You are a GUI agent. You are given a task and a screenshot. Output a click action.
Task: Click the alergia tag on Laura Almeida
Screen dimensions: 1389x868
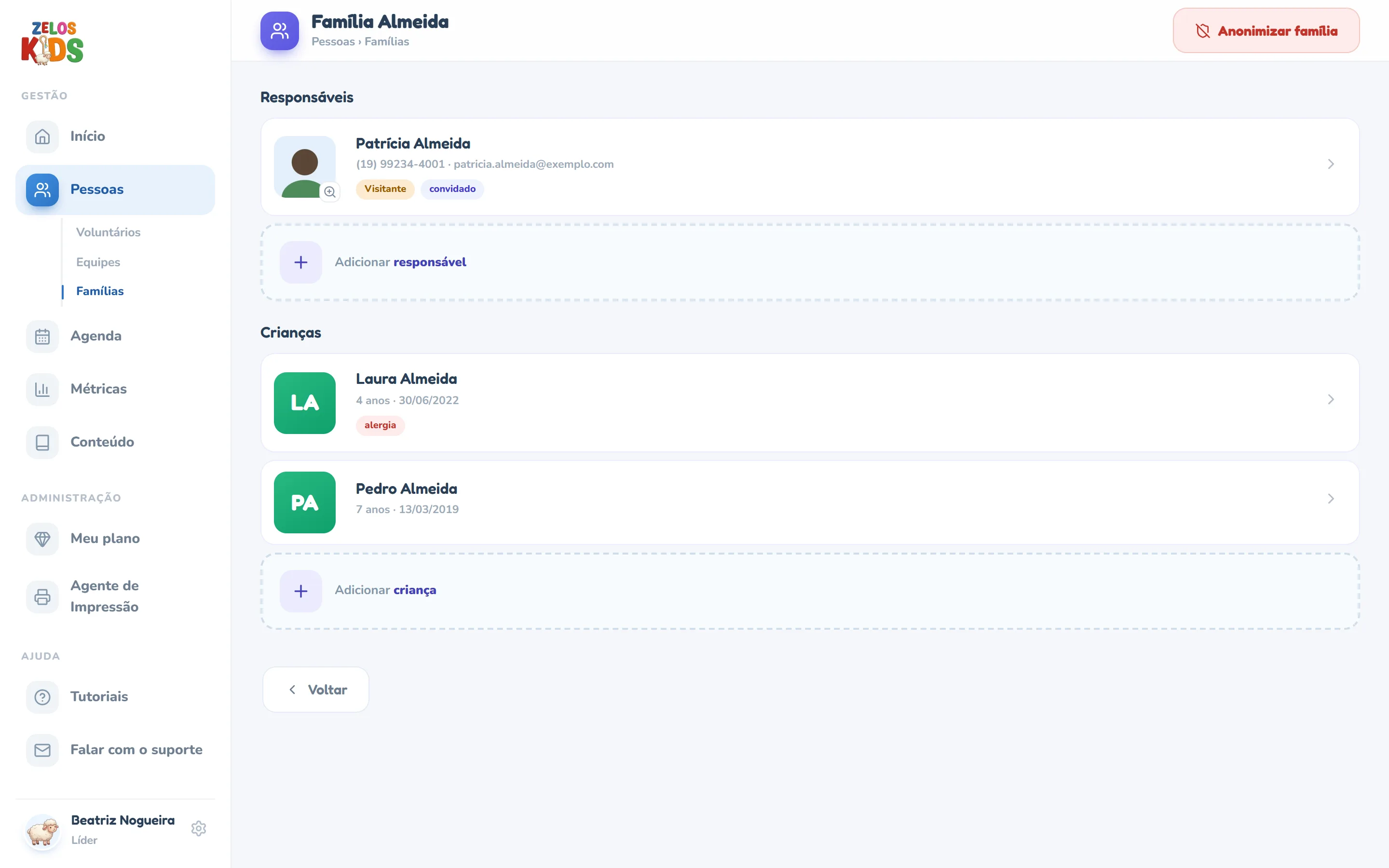coord(380,425)
